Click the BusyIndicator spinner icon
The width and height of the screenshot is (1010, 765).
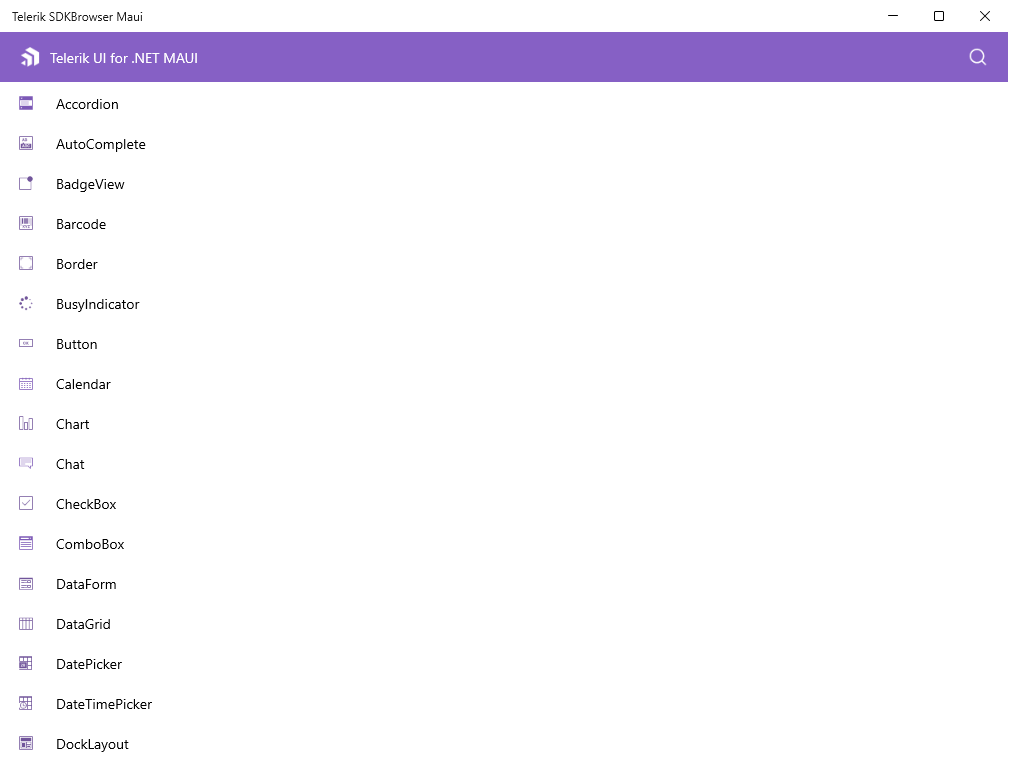coord(25,303)
